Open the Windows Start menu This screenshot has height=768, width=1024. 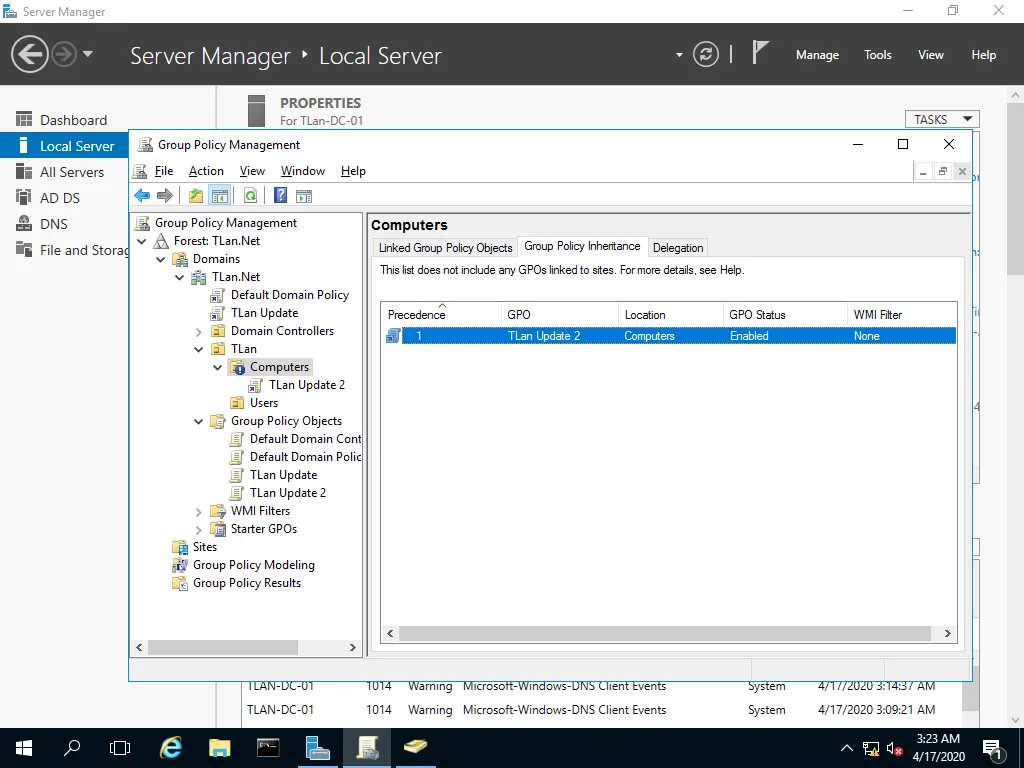tap(24, 748)
